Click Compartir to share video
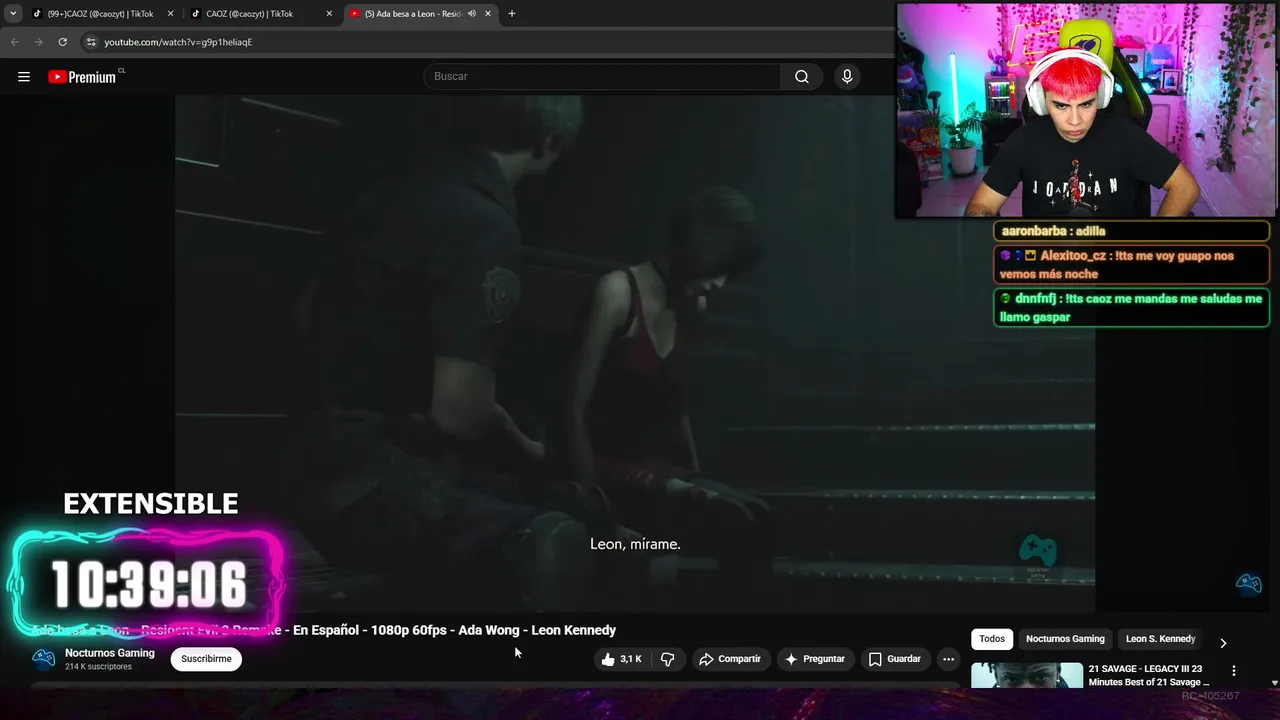This screenshot has width=1280, height=720. [730, 659]
